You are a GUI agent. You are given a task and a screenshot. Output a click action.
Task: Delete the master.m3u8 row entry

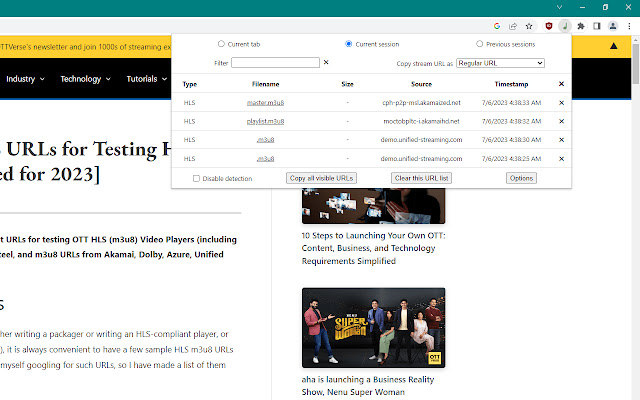[561, 102]
